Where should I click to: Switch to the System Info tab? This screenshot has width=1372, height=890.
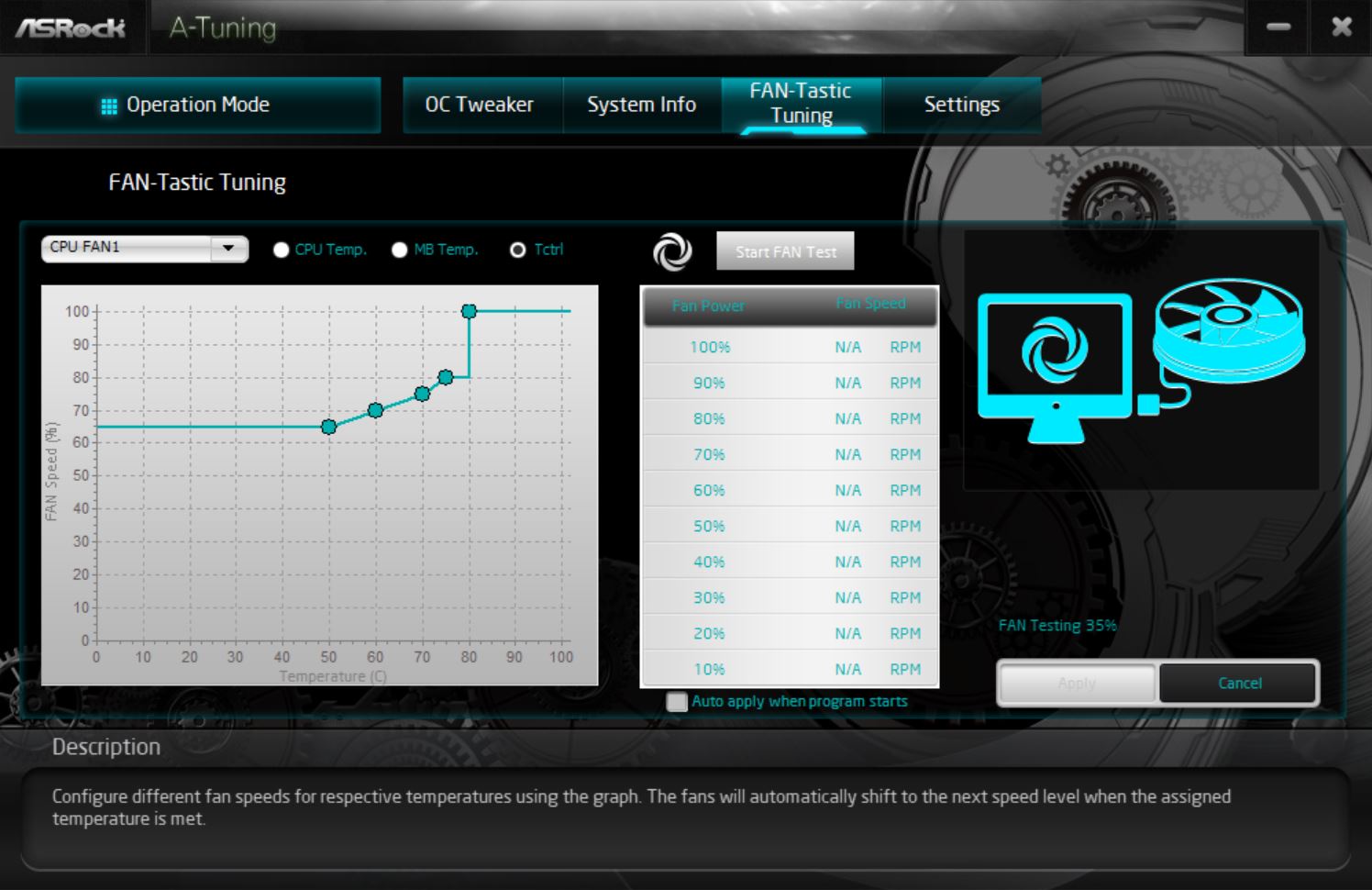pyautogui.click(x=642, y=105)
